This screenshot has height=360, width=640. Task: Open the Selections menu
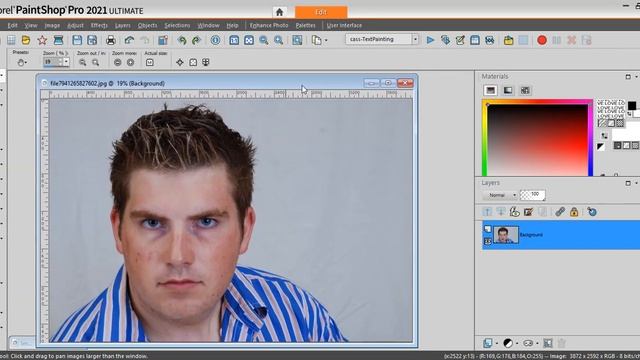click(177, 25)
